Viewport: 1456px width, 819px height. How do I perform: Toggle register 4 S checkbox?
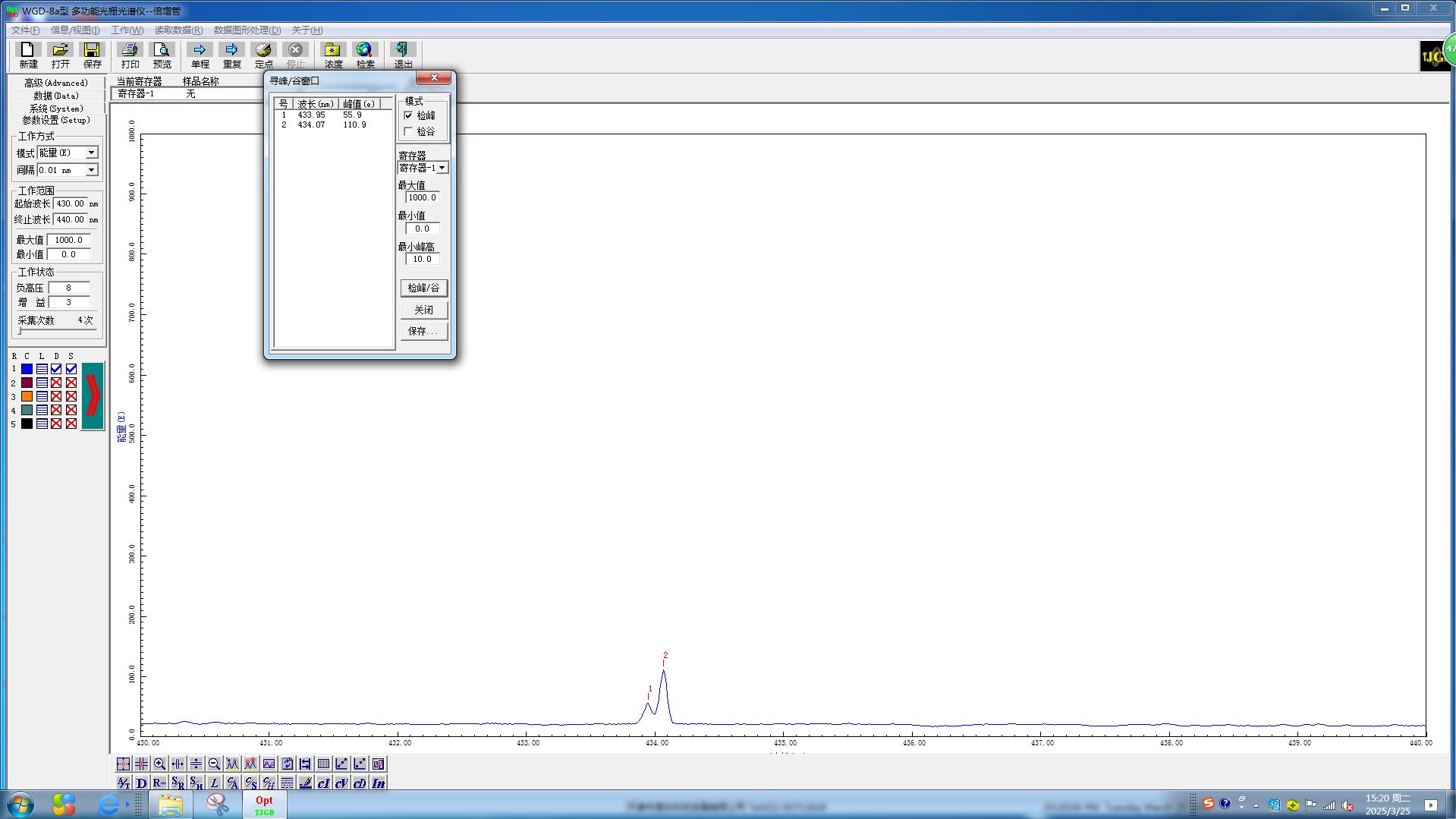[71, 410]
